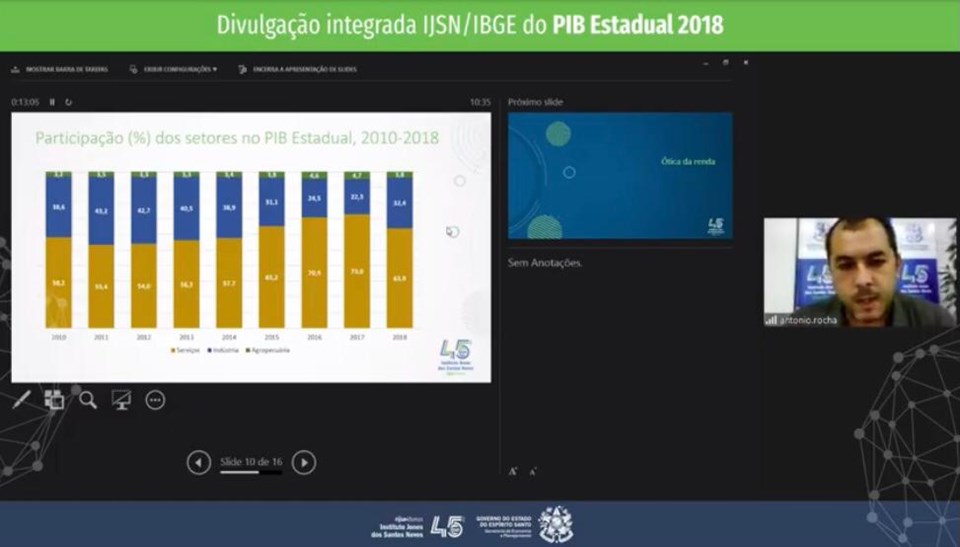960x547 pixels.
Task: Go to the previous slide
Action: point(199,462)
